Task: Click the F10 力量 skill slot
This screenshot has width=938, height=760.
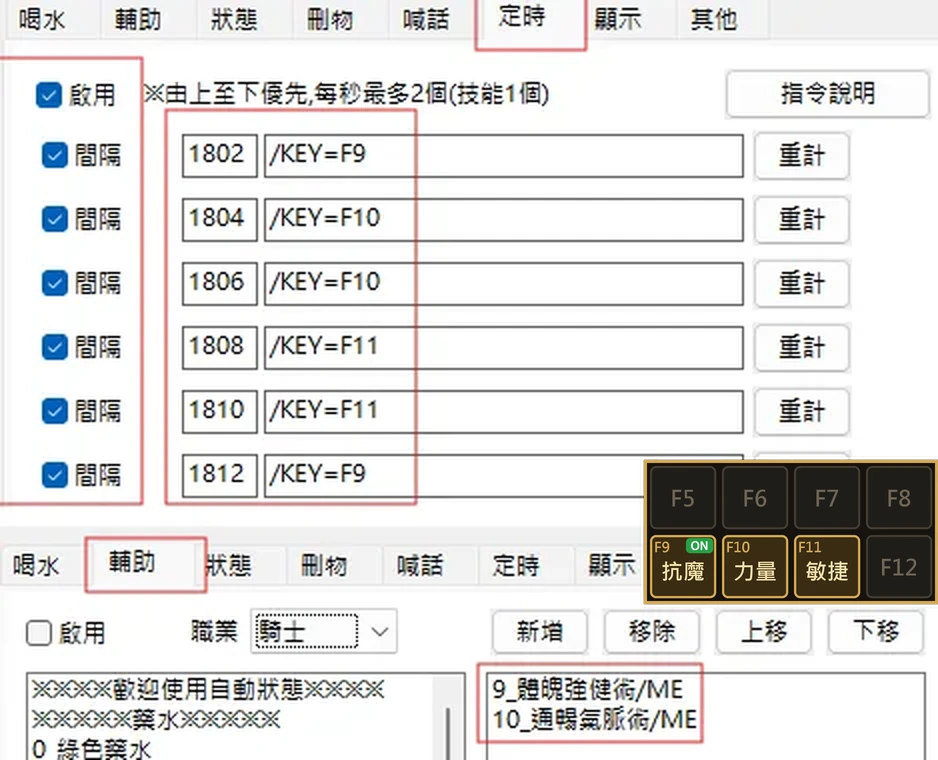Action: pos(754,566)
